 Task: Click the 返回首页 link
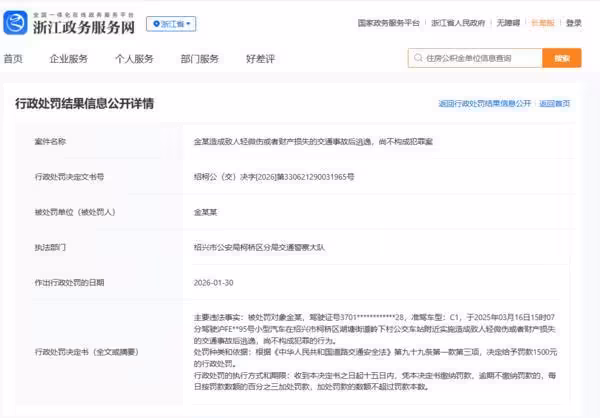(554, 103)
